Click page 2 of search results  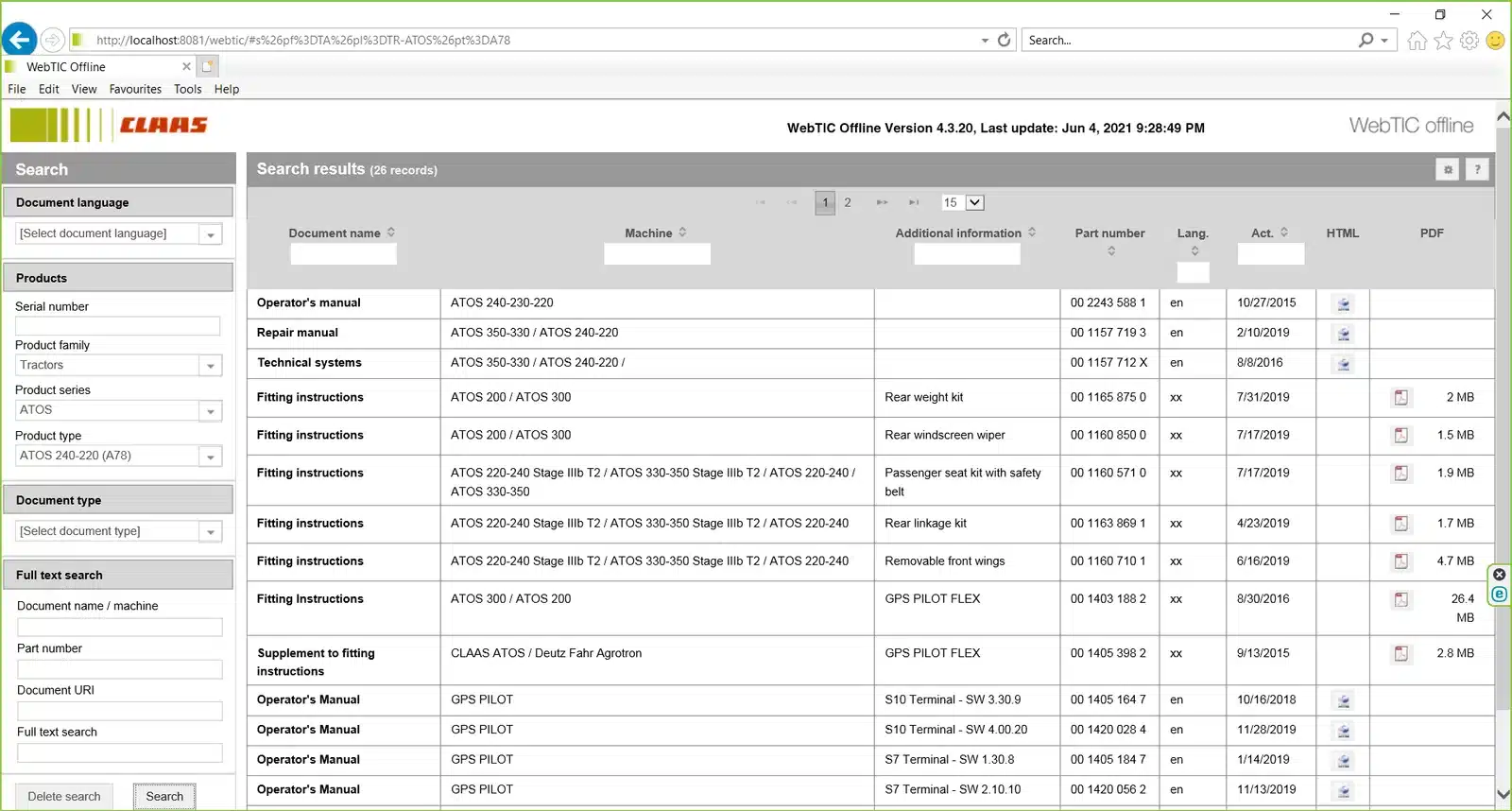coord(848,202)
